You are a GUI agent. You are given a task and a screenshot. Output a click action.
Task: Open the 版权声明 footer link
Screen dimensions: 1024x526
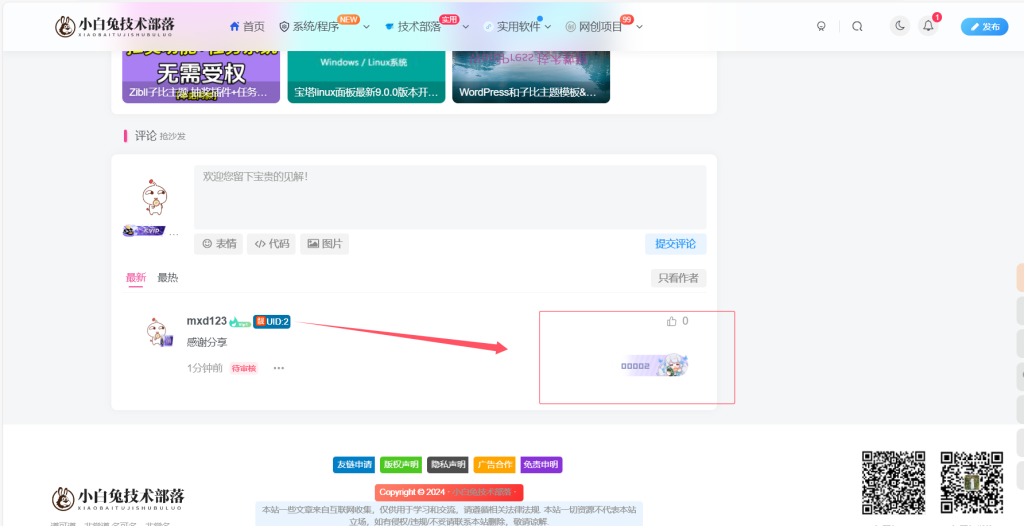(400, 465)
